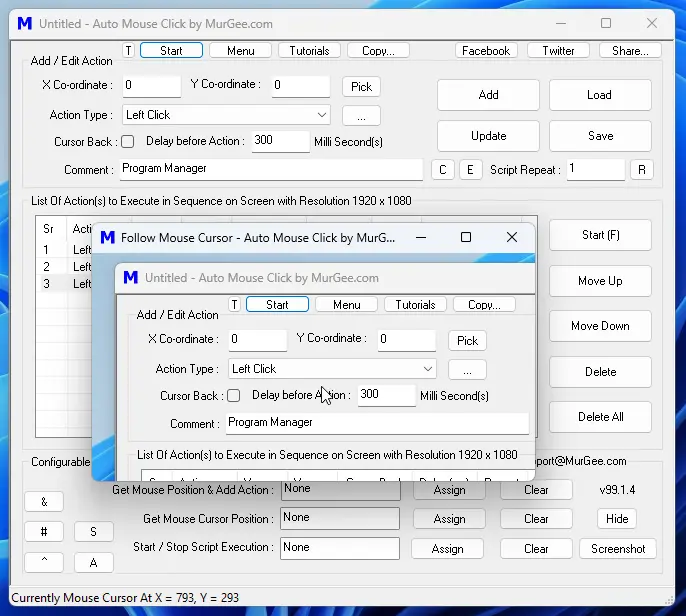Viewport: 686px width, 616px height.
Task: Toggle Cursor Back checkbox in Follow Mouse Cursor preview
Action: point(234,396)
